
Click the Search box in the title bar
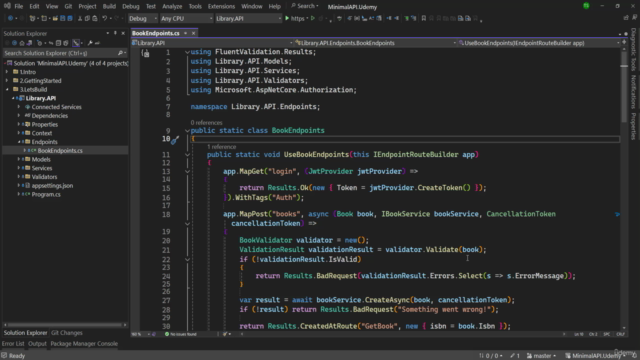click(305, 7)
